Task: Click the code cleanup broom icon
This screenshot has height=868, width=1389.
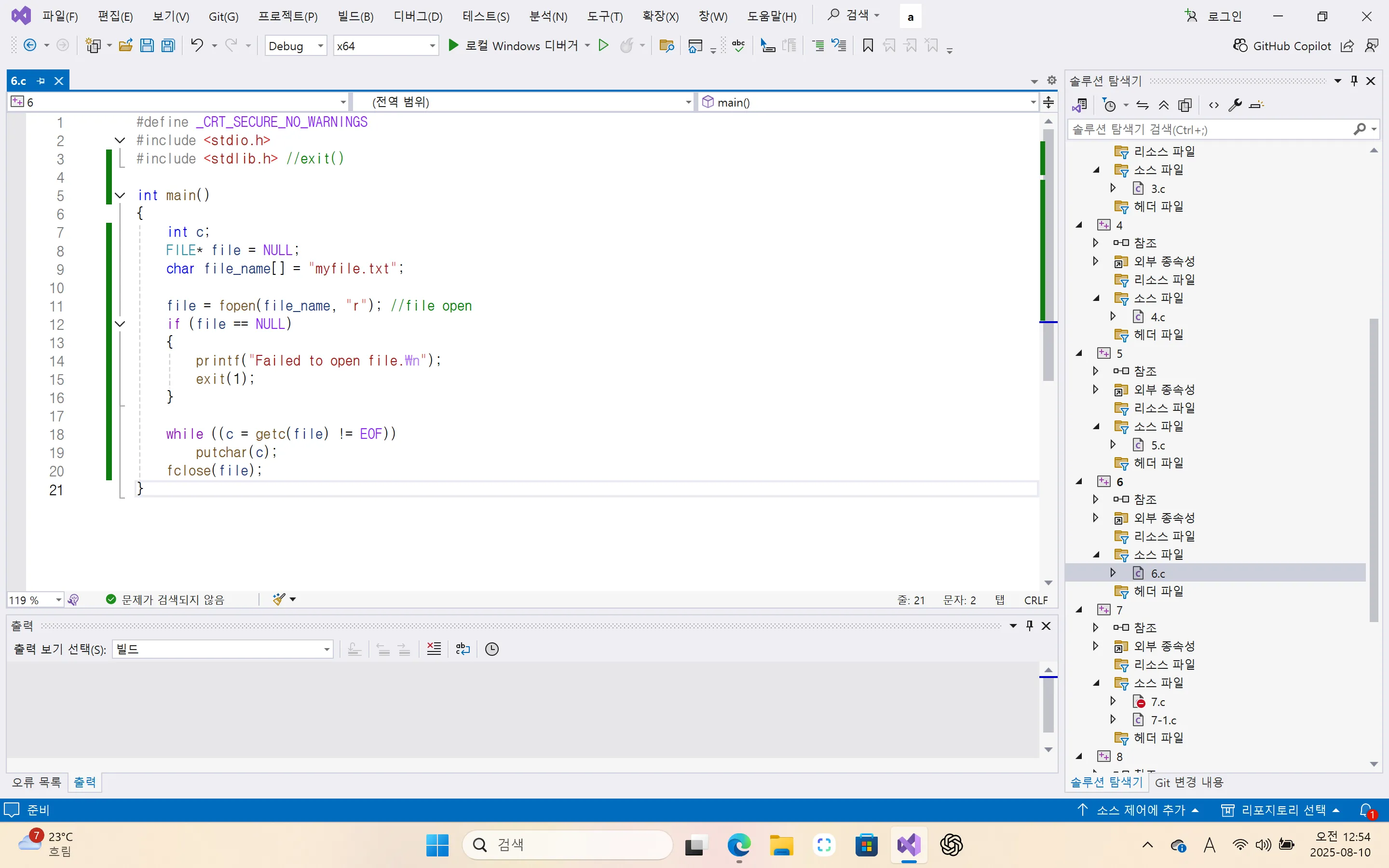Action: coord(279,599)
